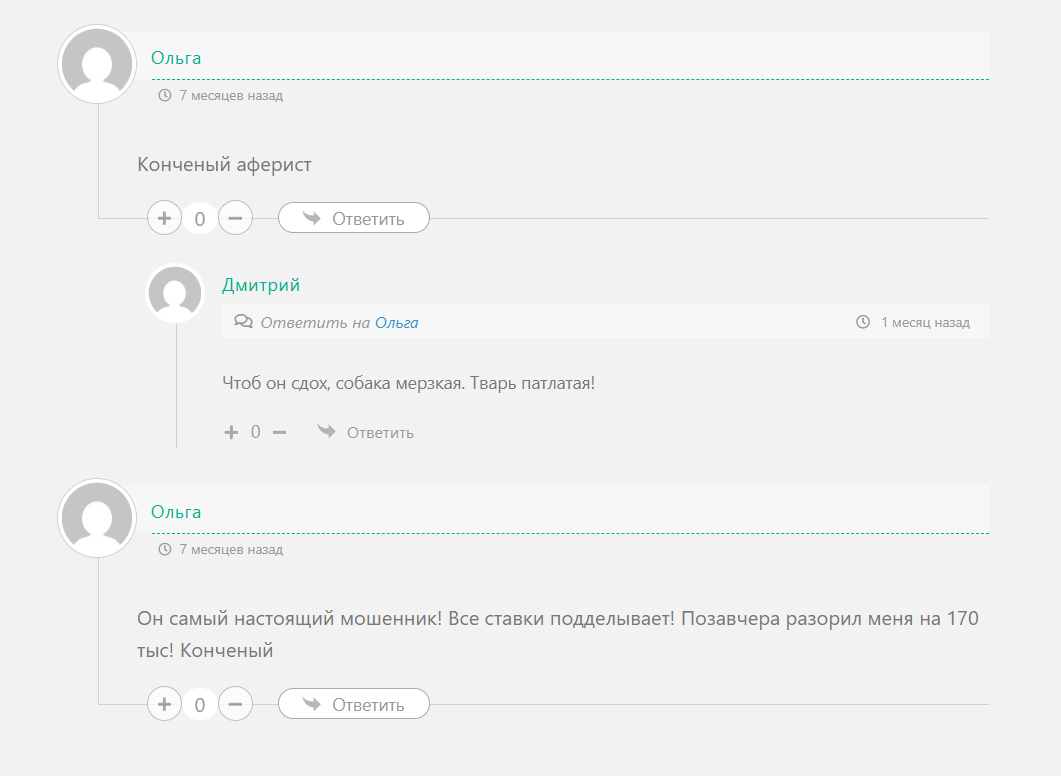Click avatar of Ольга's "Кончeный аферист" comment
Image resolution: width=1061 pixels, height=776 pixels.
(97, 65)
